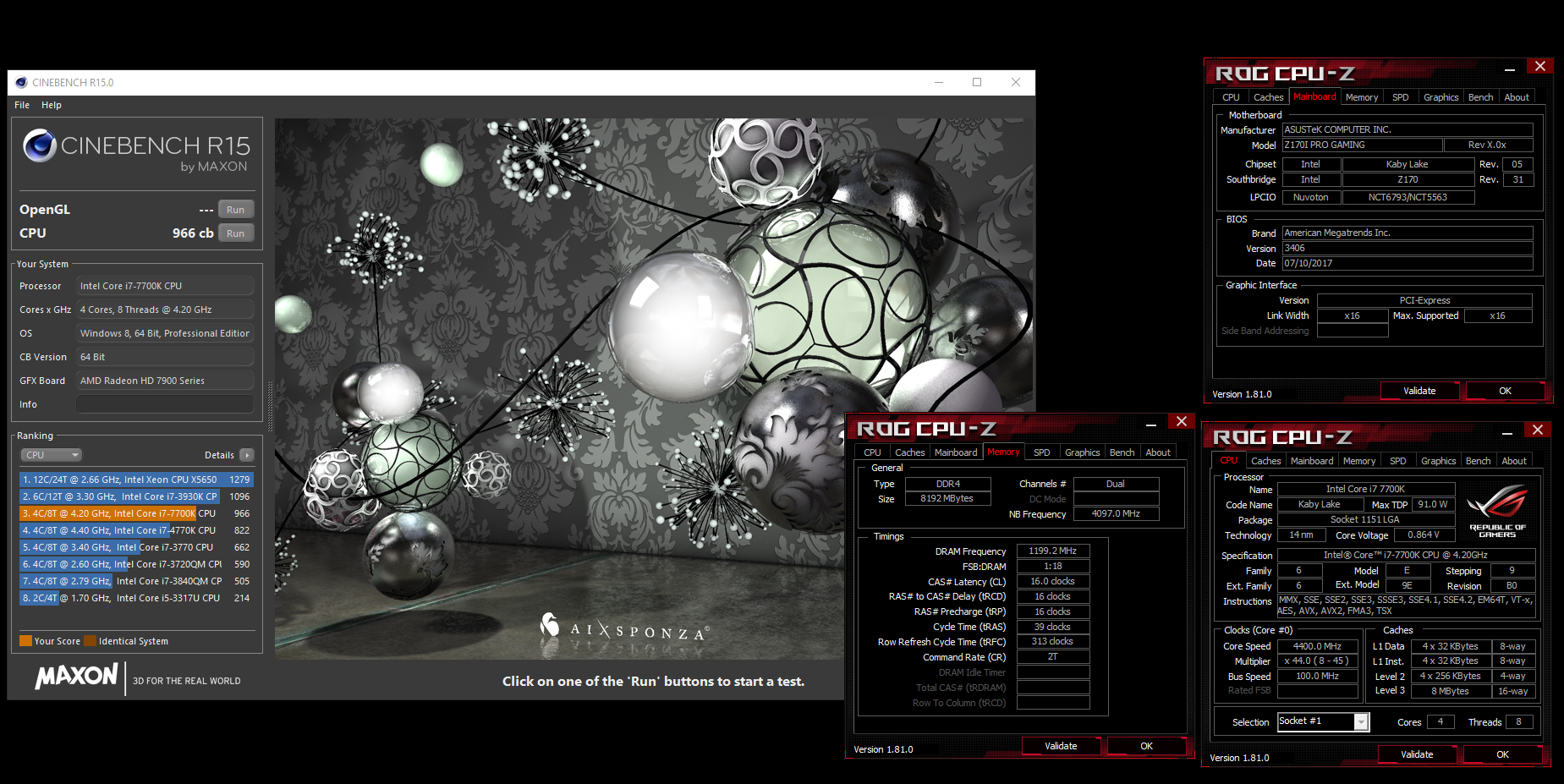Open SPD tab in Mainboard window
This screenshot has height=784, width=1564.
pos(1401,97)
